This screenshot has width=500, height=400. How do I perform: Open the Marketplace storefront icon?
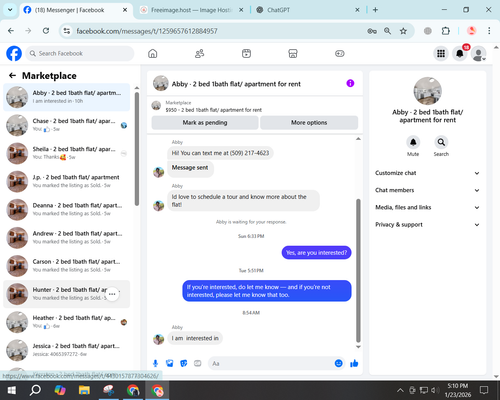pyautogui.click(x=293, y=53)
